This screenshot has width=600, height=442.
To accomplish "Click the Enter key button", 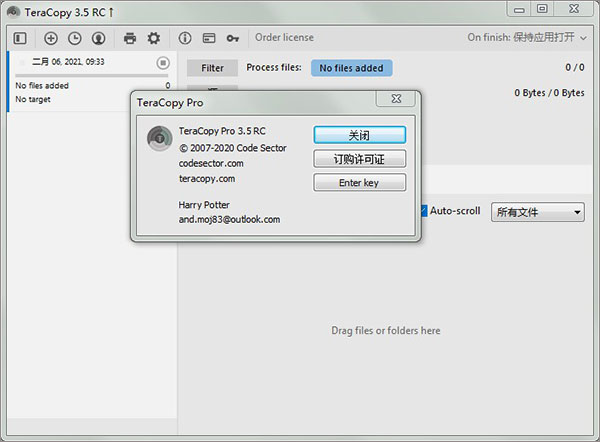I will click(x=359, y=183).
